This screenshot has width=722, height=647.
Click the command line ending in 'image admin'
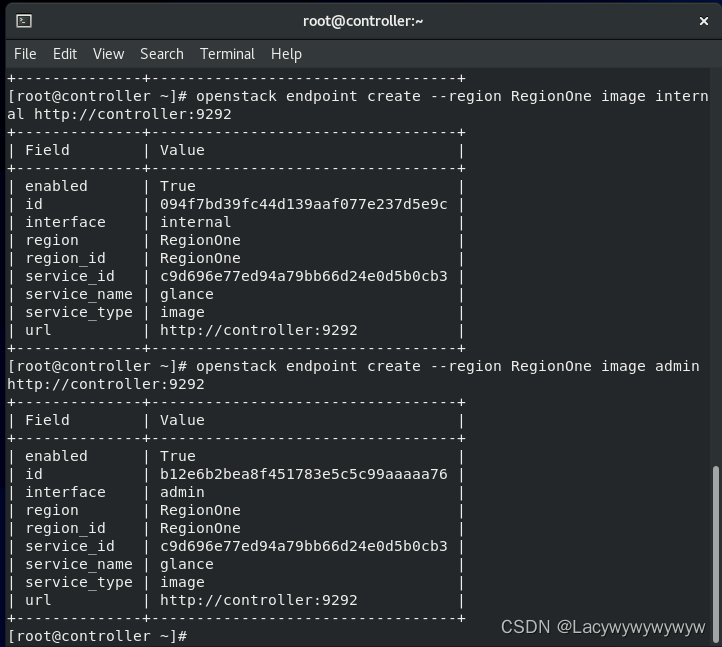click(354, 366)
